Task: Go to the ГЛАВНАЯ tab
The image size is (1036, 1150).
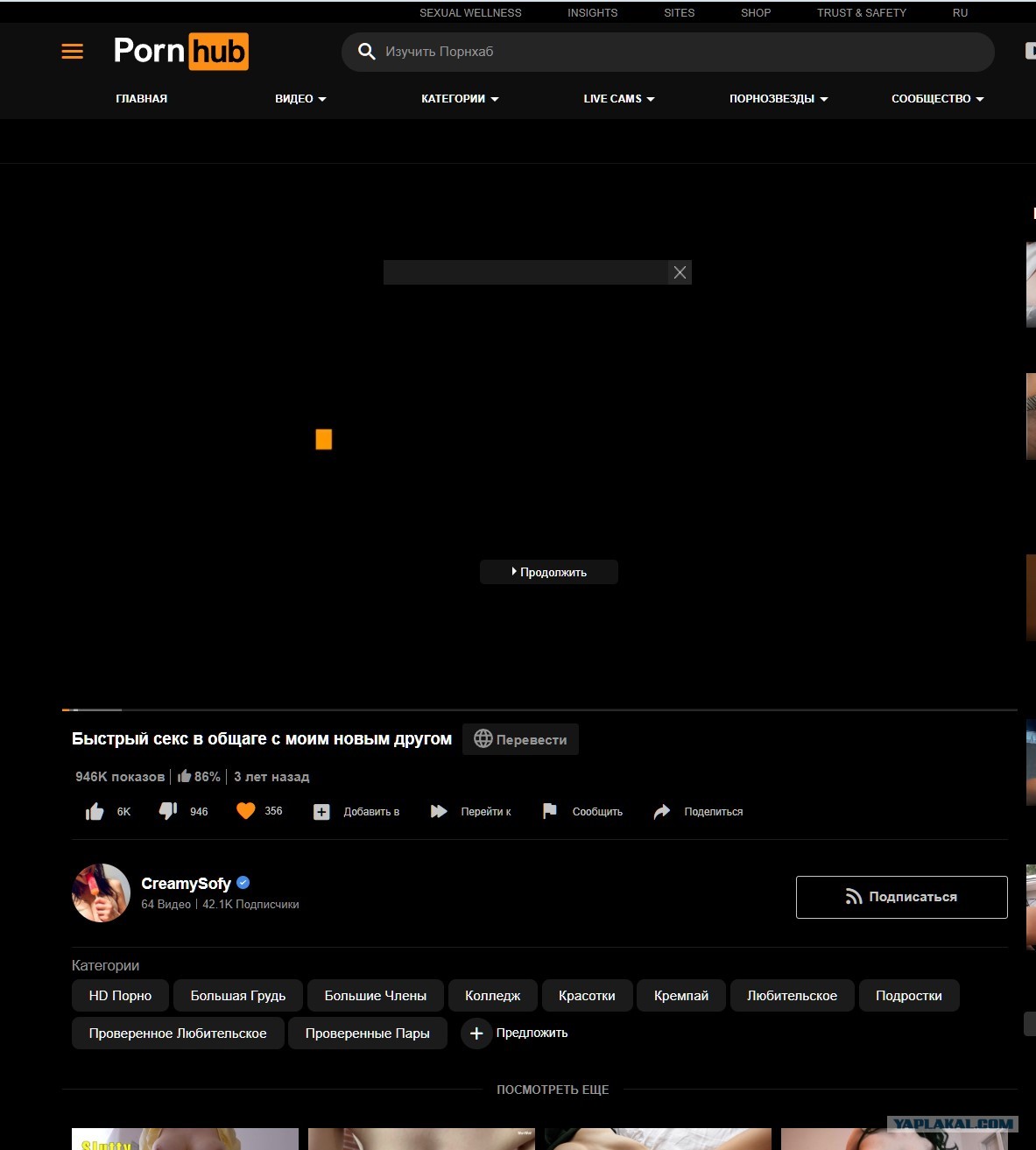Action: [141, 99]
